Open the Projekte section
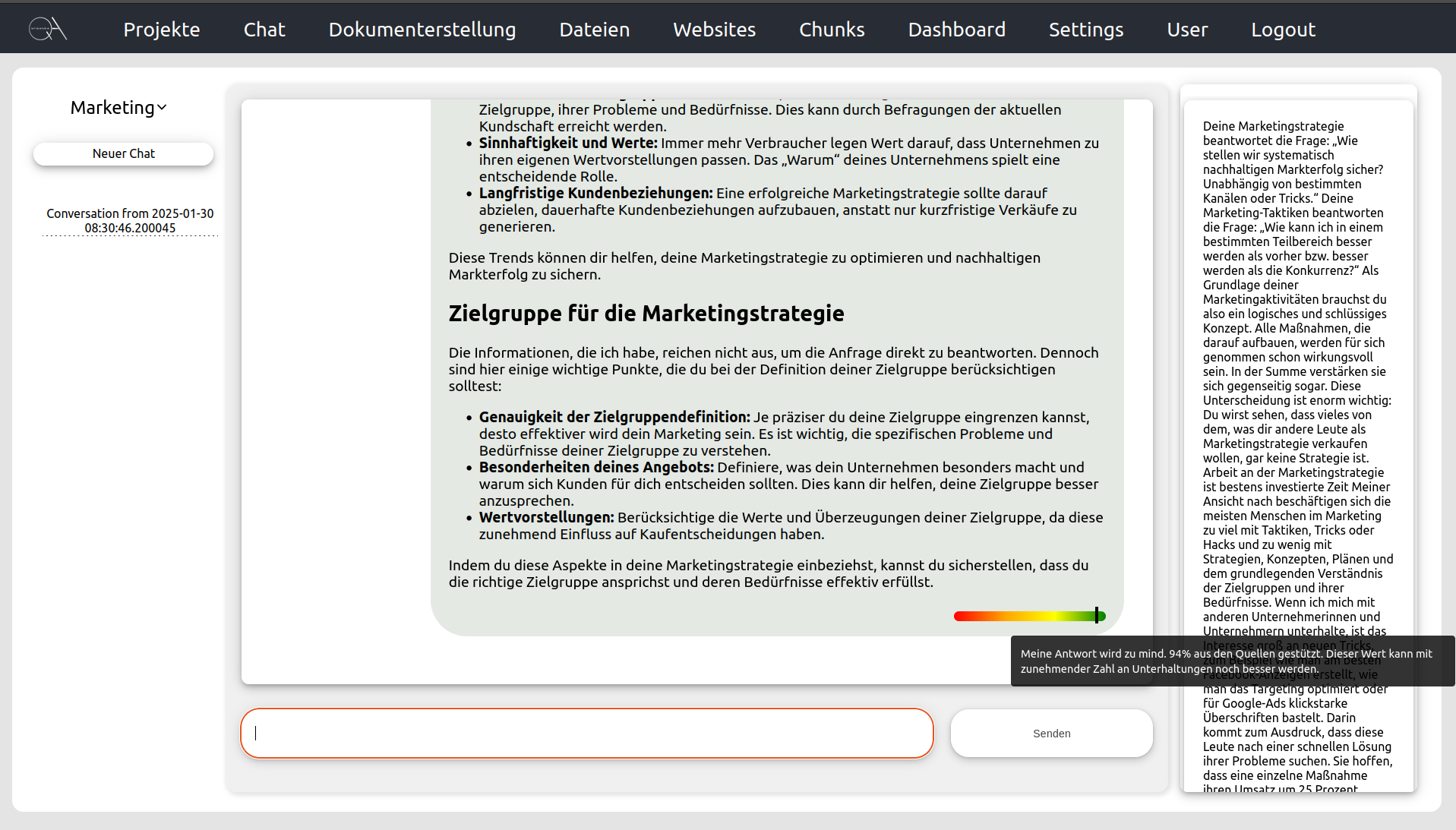1456x830 pixels. [161, 29]
